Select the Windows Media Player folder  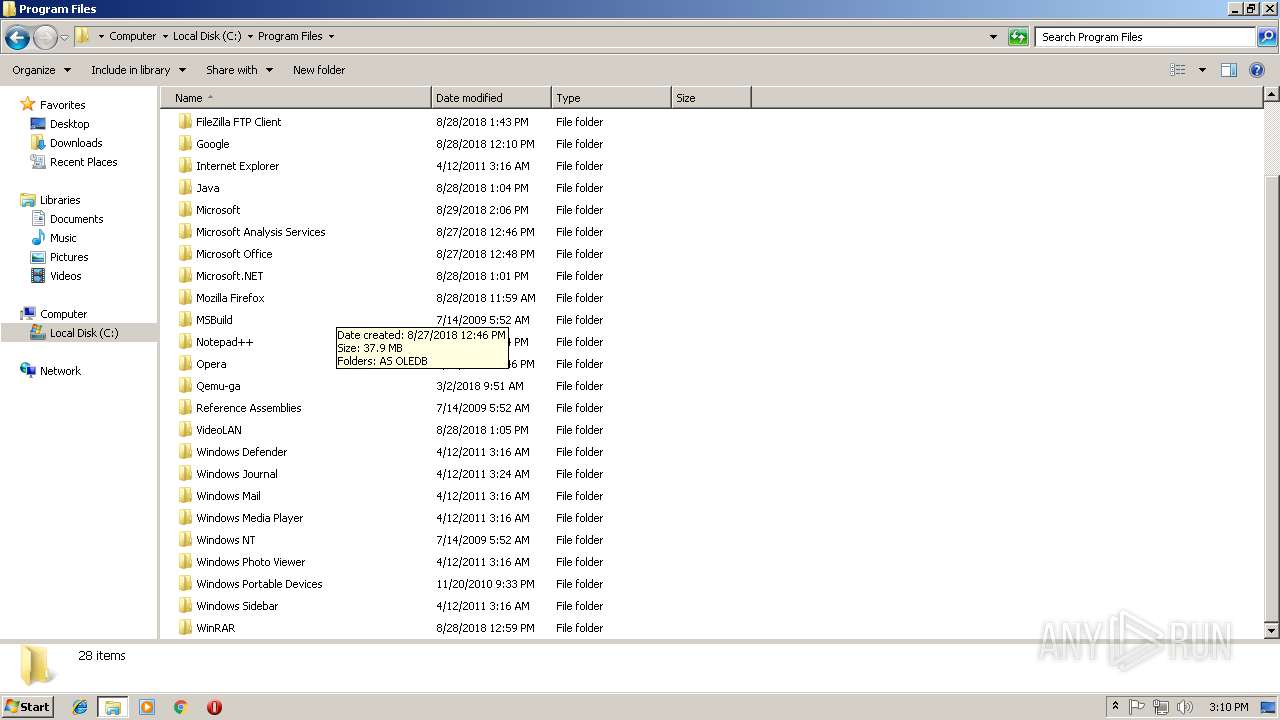(x=249, y=518)
